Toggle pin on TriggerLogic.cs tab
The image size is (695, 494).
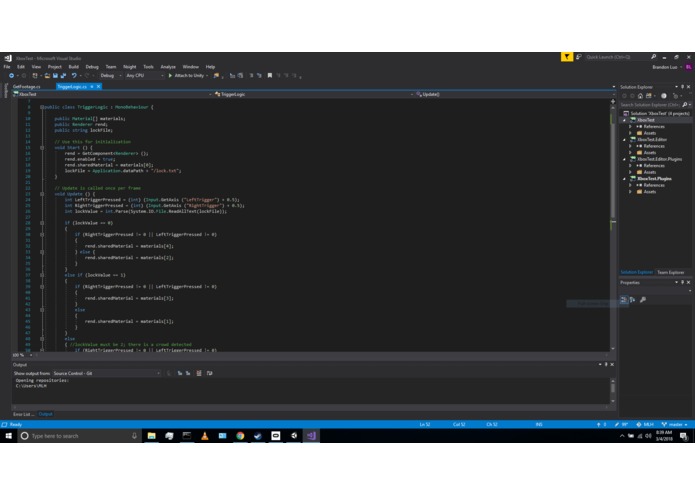pyautogui.click(x=92, y=86)
